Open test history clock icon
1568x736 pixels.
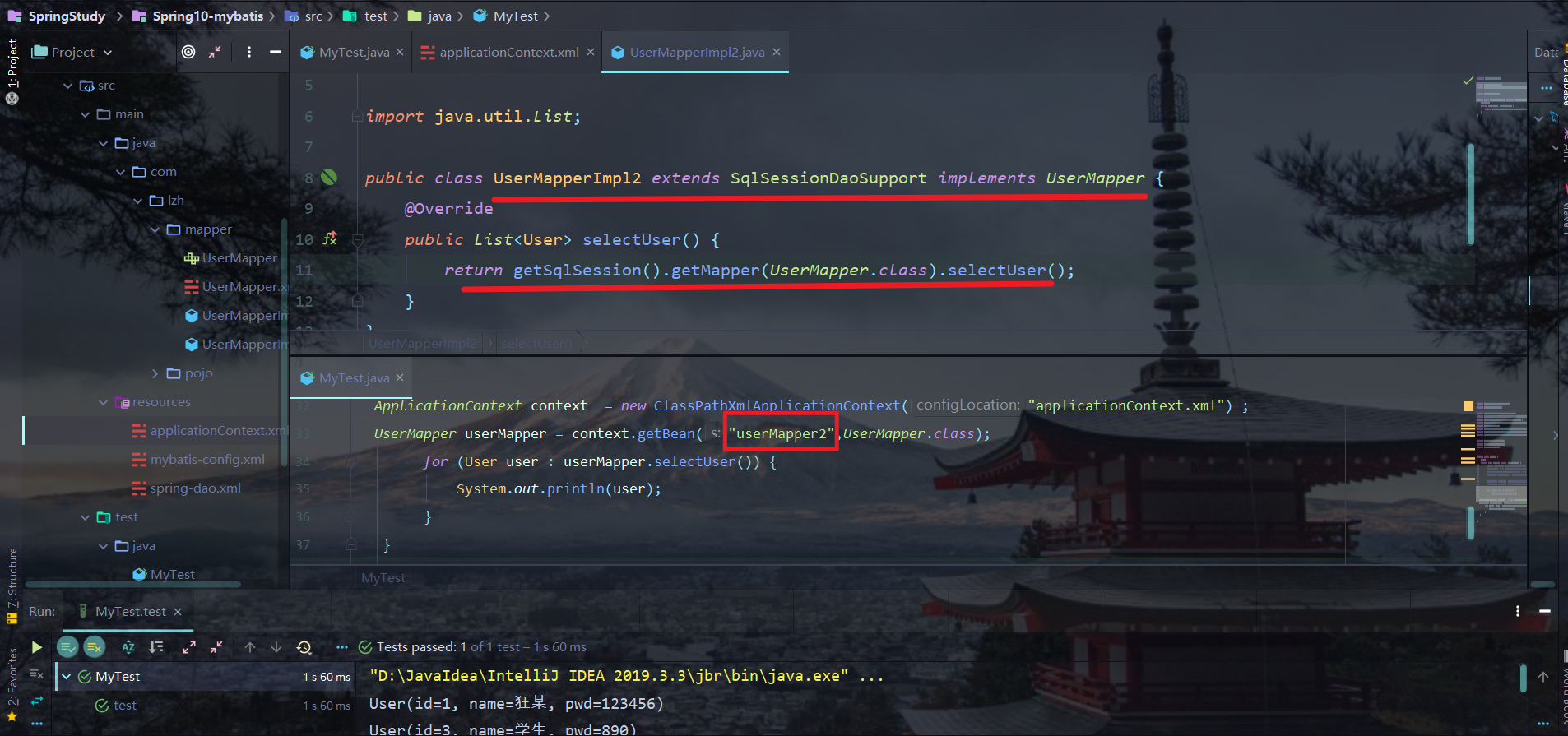coord(304,647)
